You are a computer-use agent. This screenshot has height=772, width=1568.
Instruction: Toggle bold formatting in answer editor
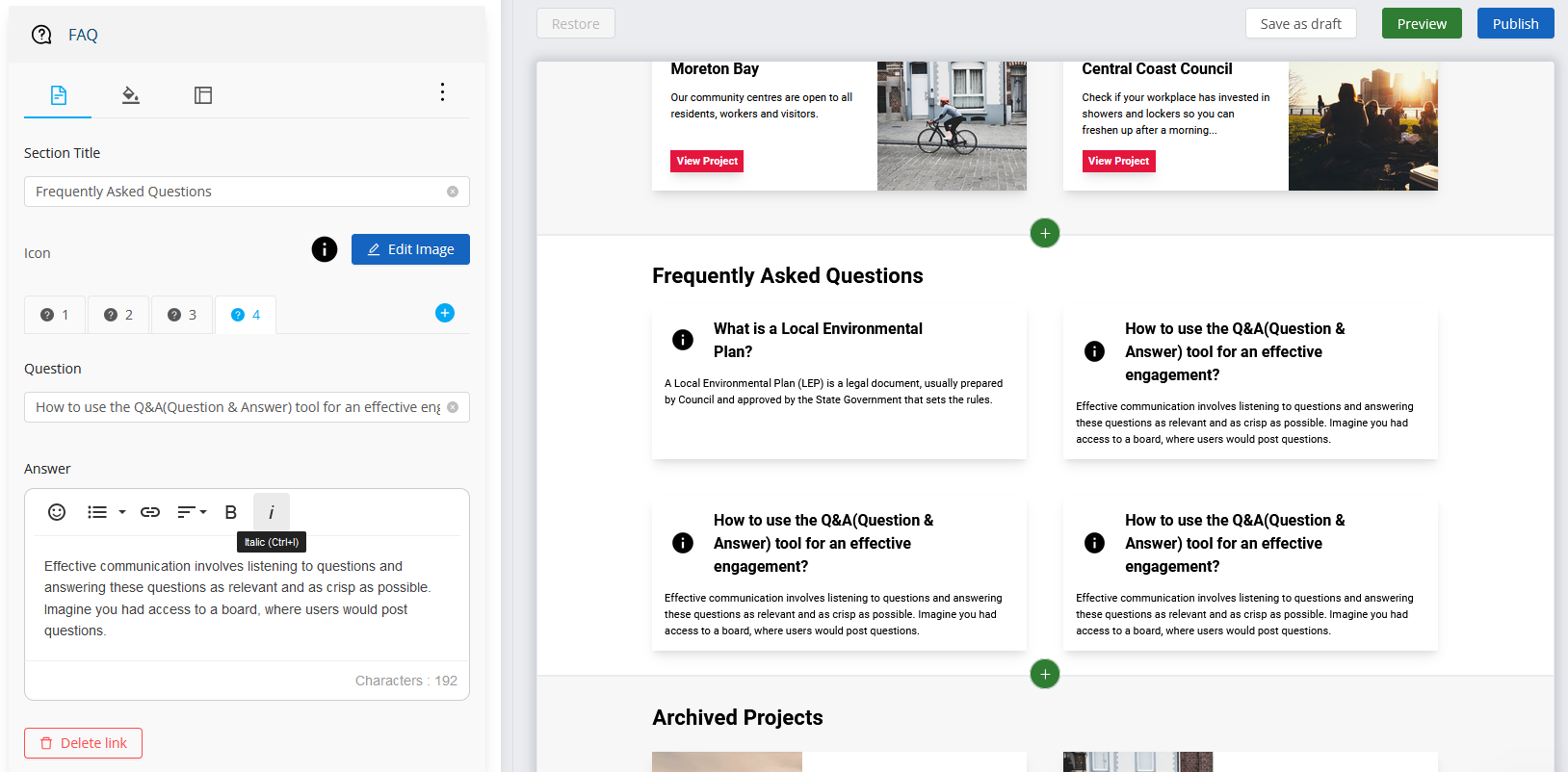pos(231,512)
